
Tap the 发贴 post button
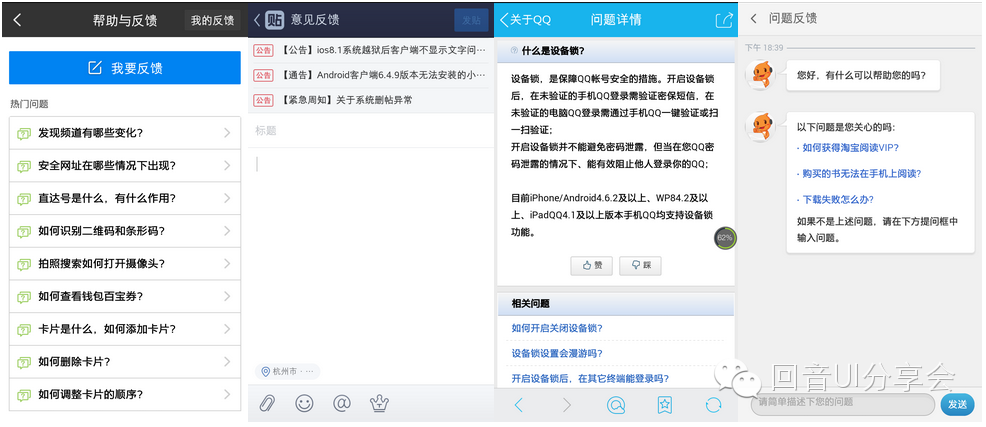pyautogui.click(x=471, y=20)
